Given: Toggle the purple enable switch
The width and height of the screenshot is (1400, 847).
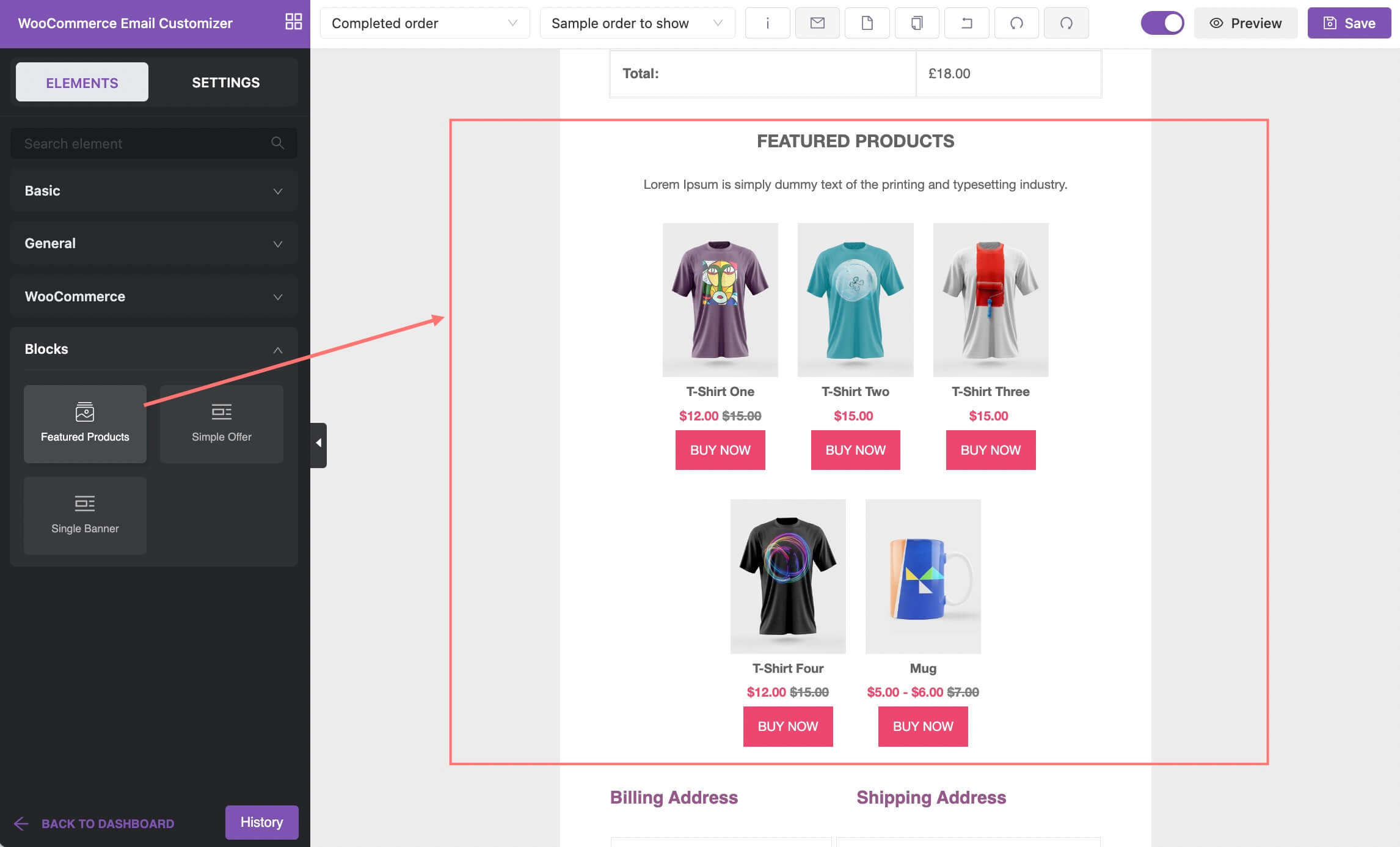Looking at the screenshot, I should point(1162,23).
